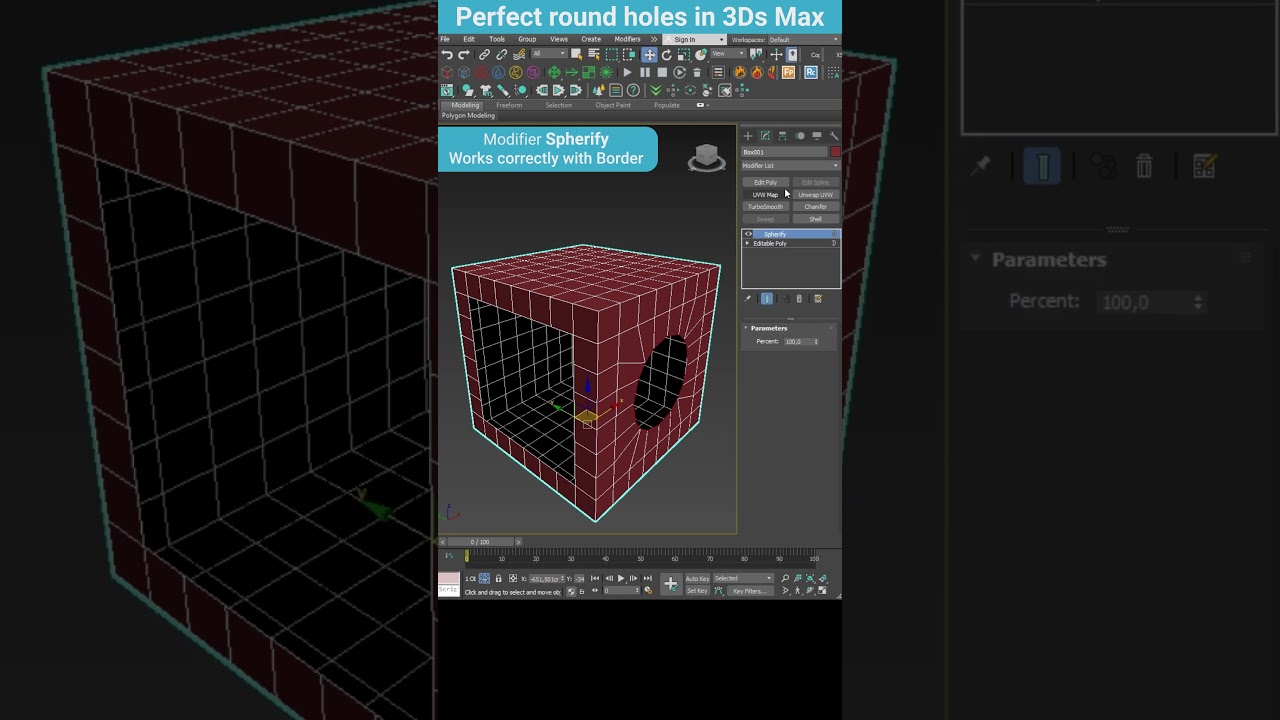This screenshot has height=720, width=1280.
Task: Click the Box001 object name field
Action: point(785,152)
